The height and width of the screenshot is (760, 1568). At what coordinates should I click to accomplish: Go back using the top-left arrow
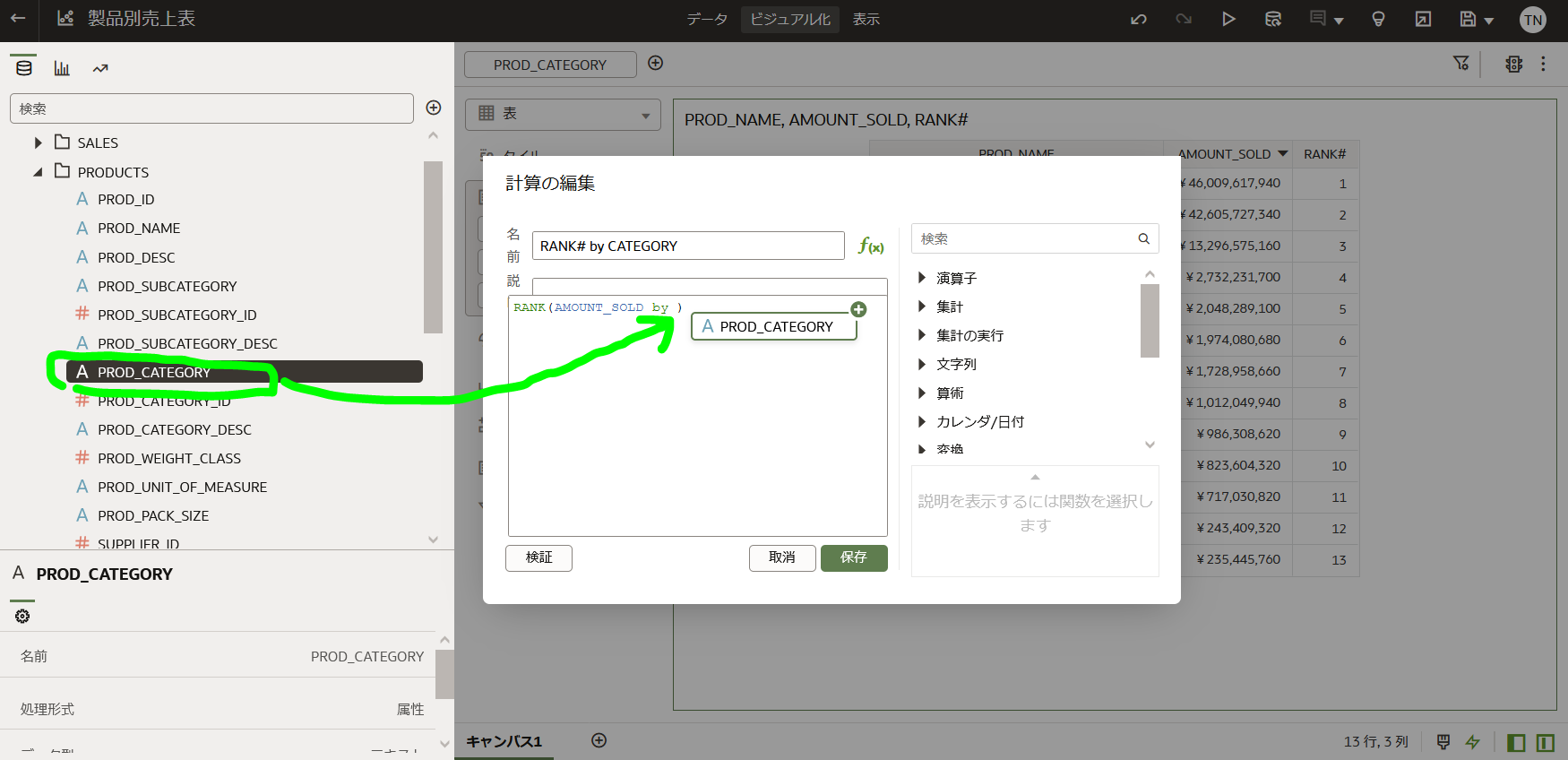click(x=18, y=18)
